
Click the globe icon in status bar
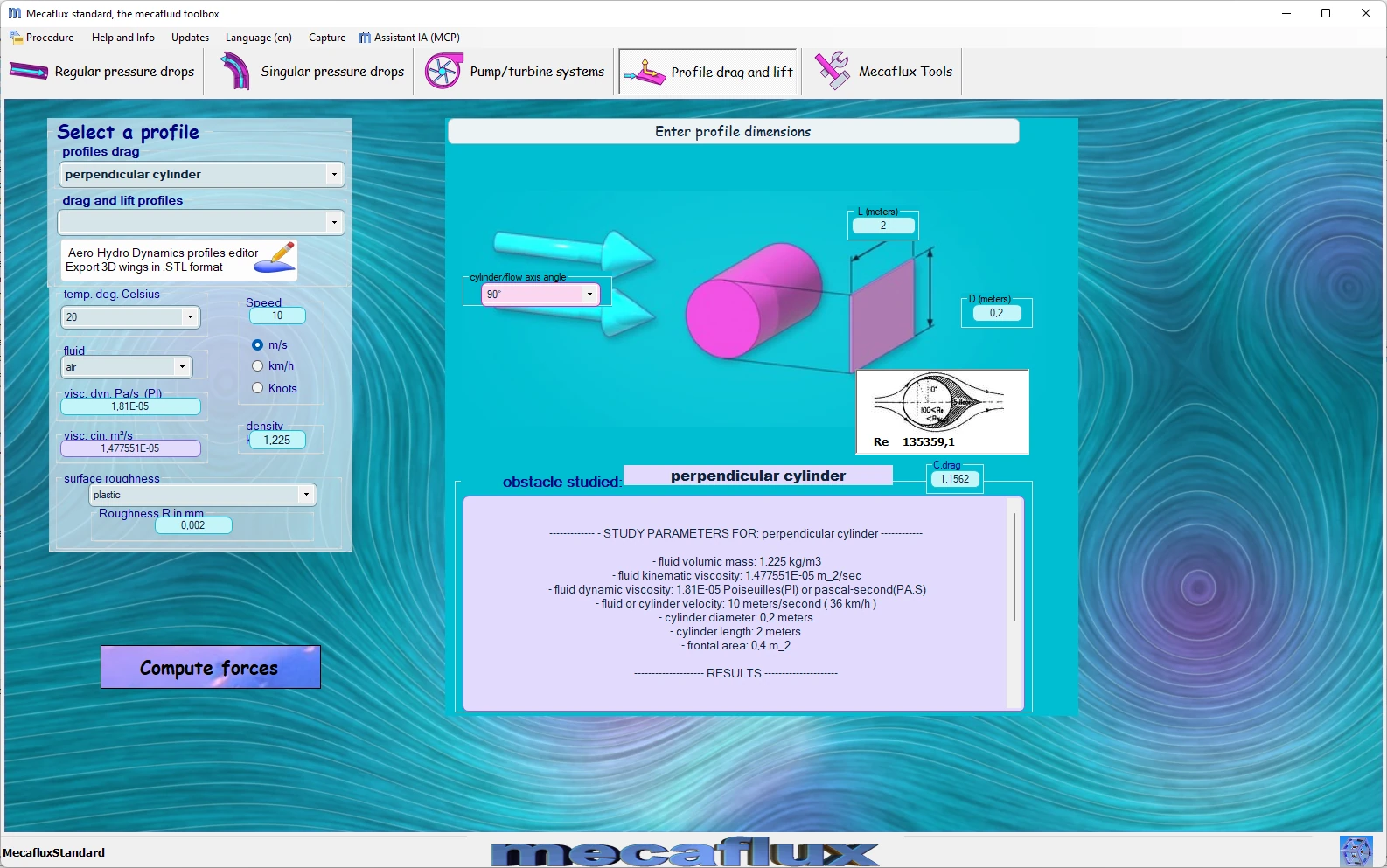point(1356,851)
